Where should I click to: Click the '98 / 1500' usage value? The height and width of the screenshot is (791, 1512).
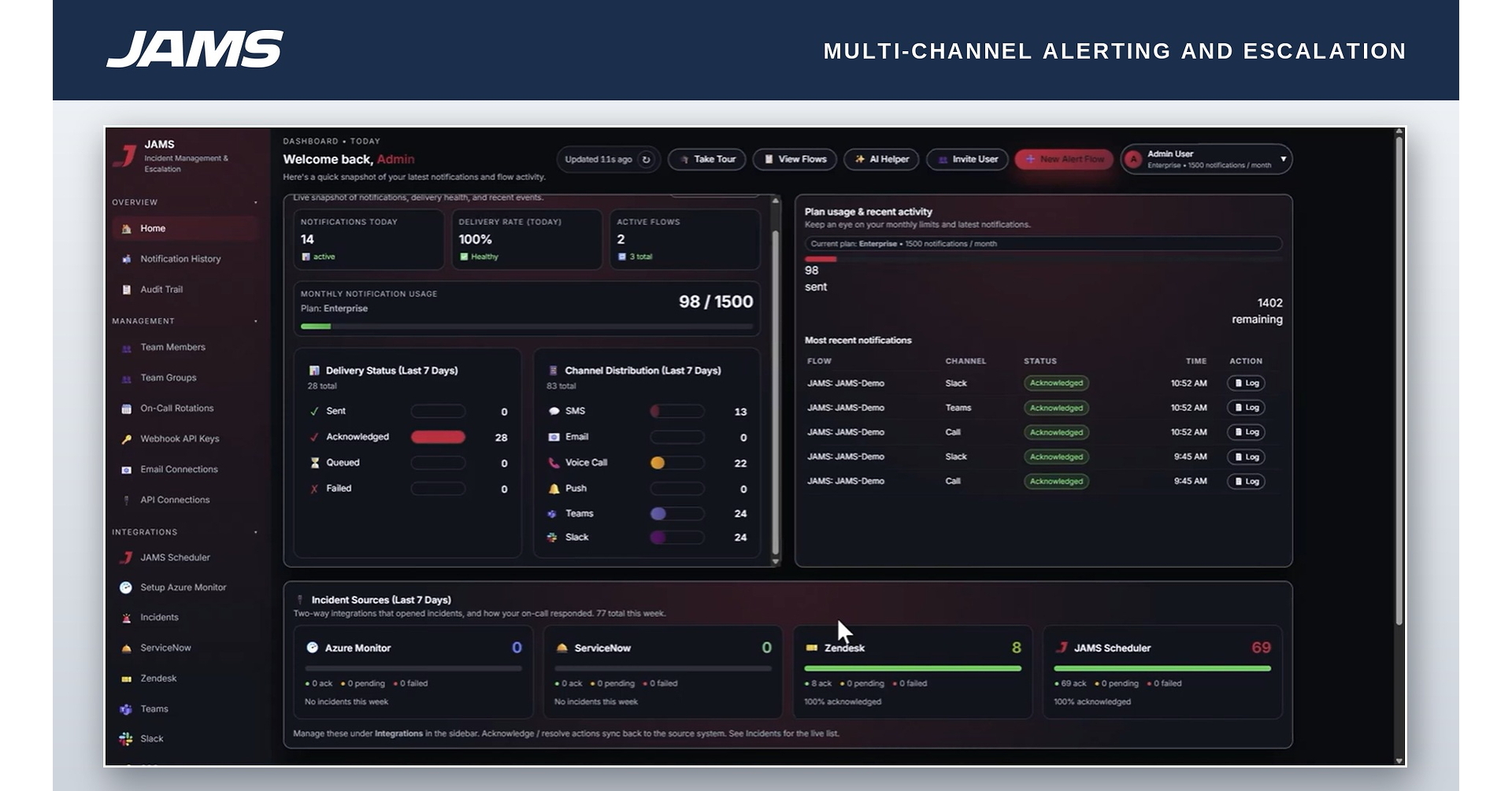click(x=716, y=302)
